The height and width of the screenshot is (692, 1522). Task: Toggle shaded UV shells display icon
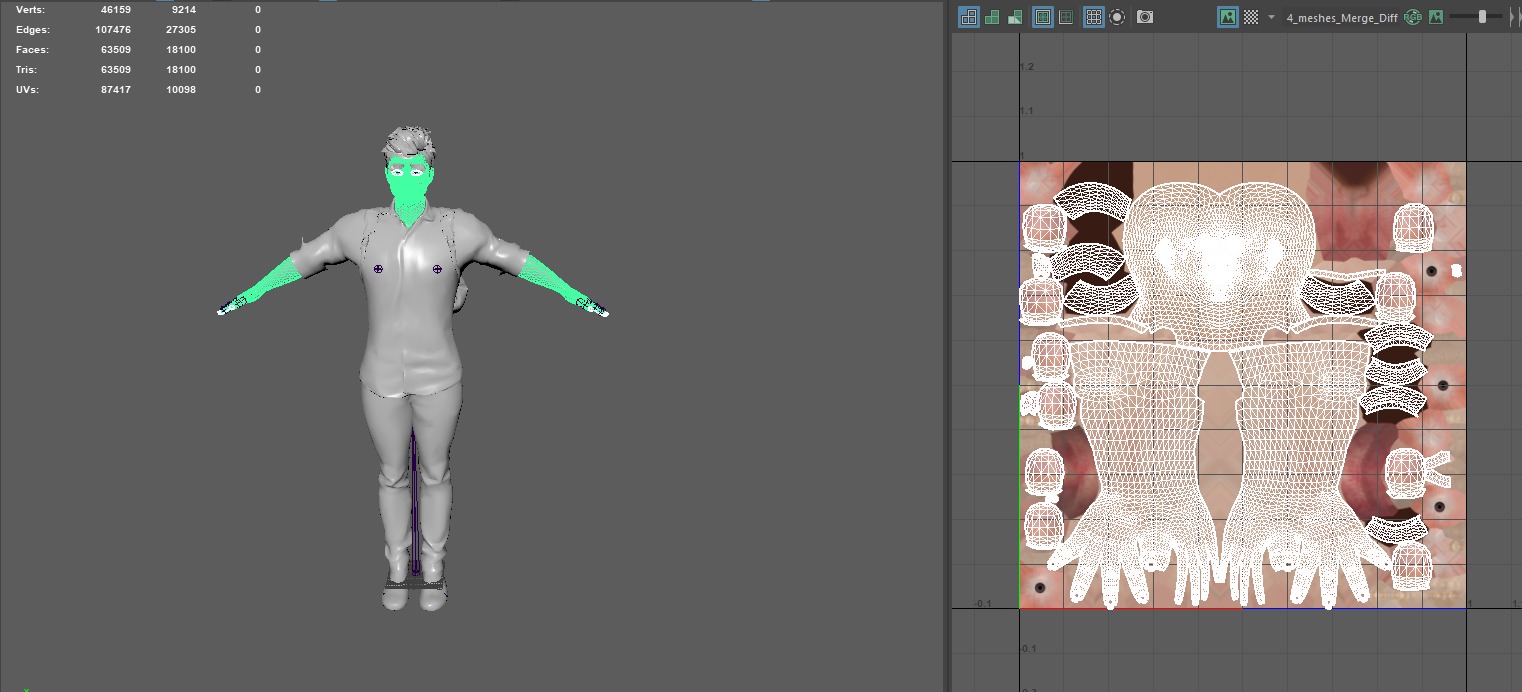tap(992, 17)
